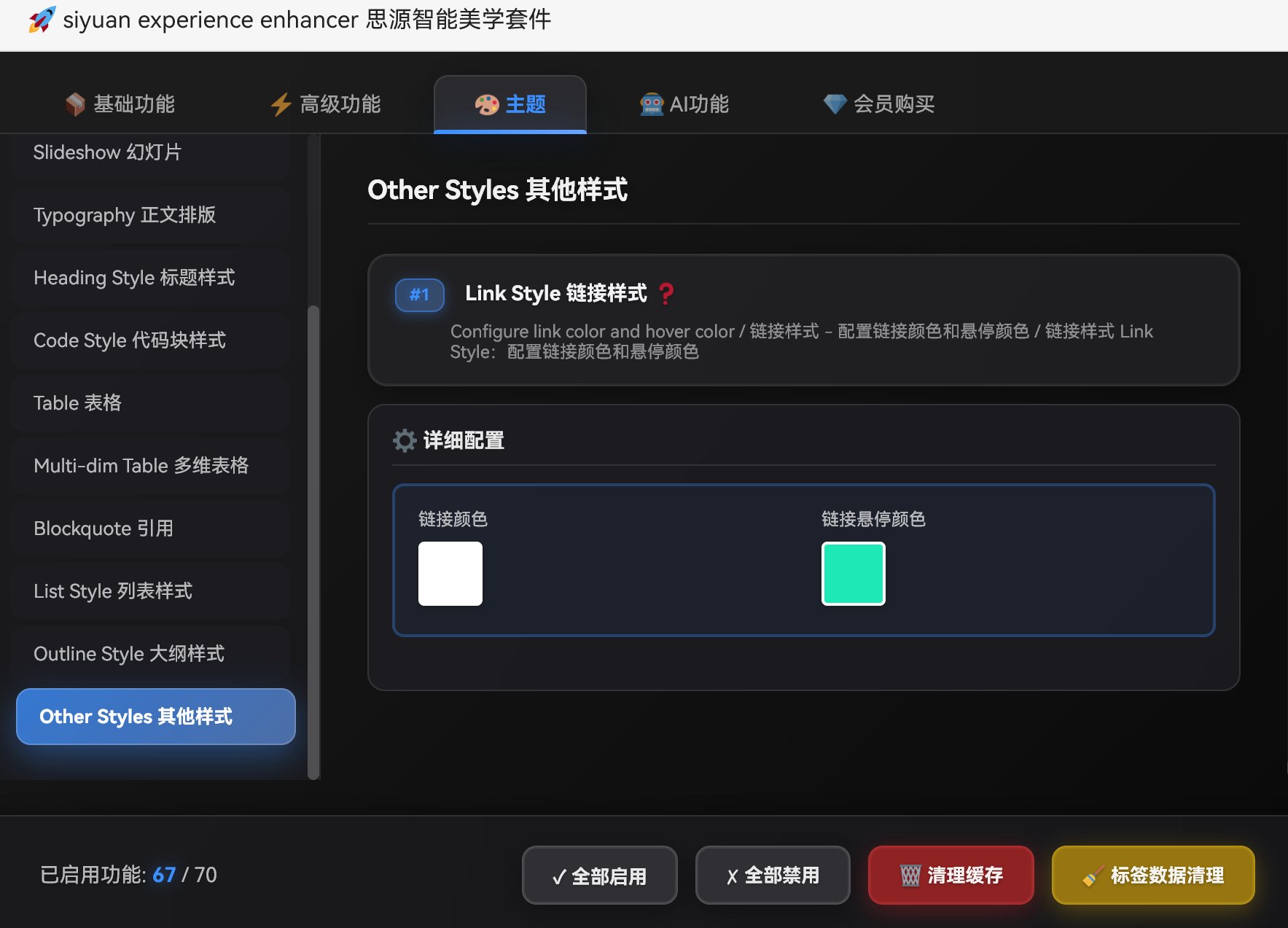Screen dimensions: 1288x928
Task: Open the 基础功能 tab
Action: tap(120, 104)
